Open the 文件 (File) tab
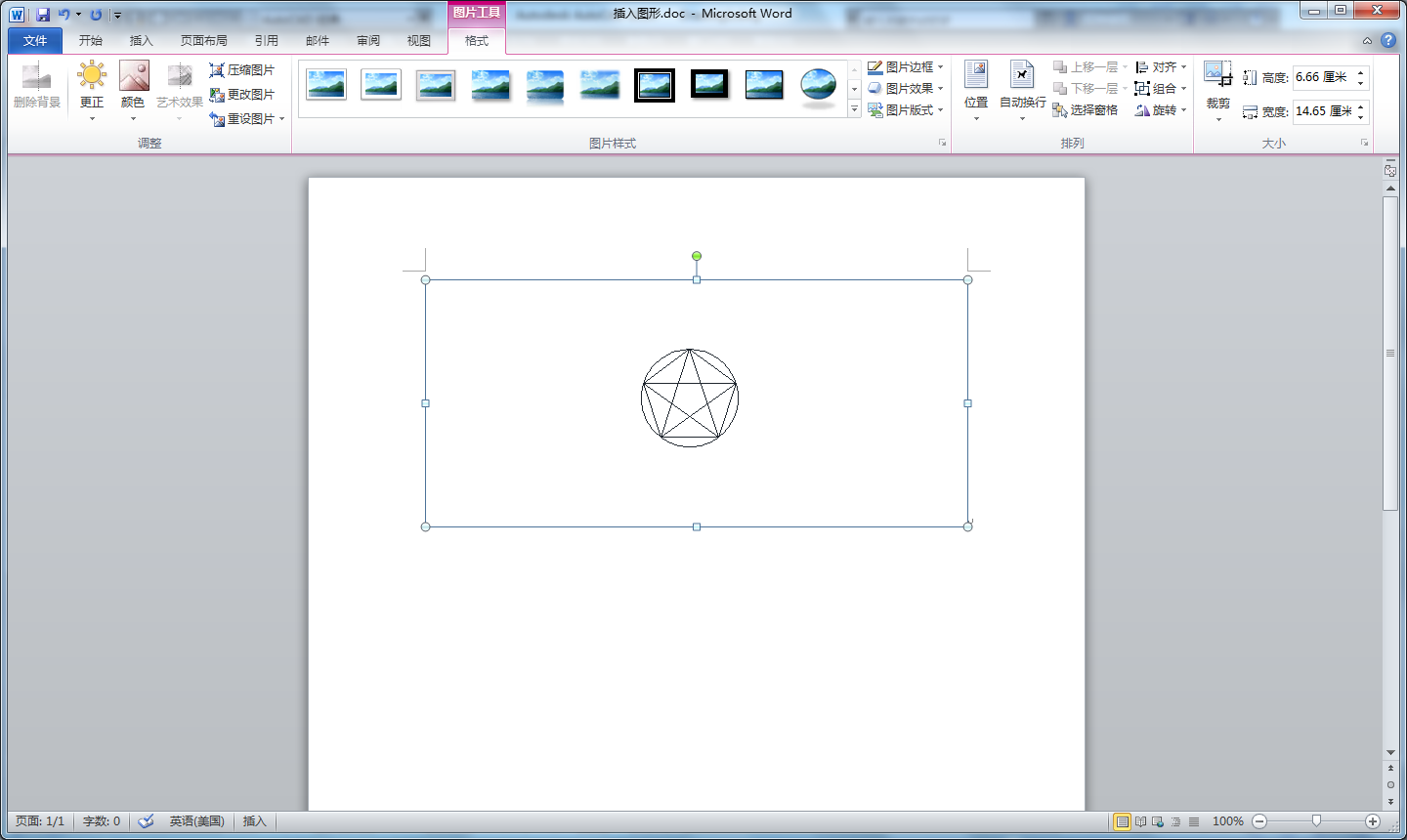The image size is (1407, 840). [x=35, y=41]
